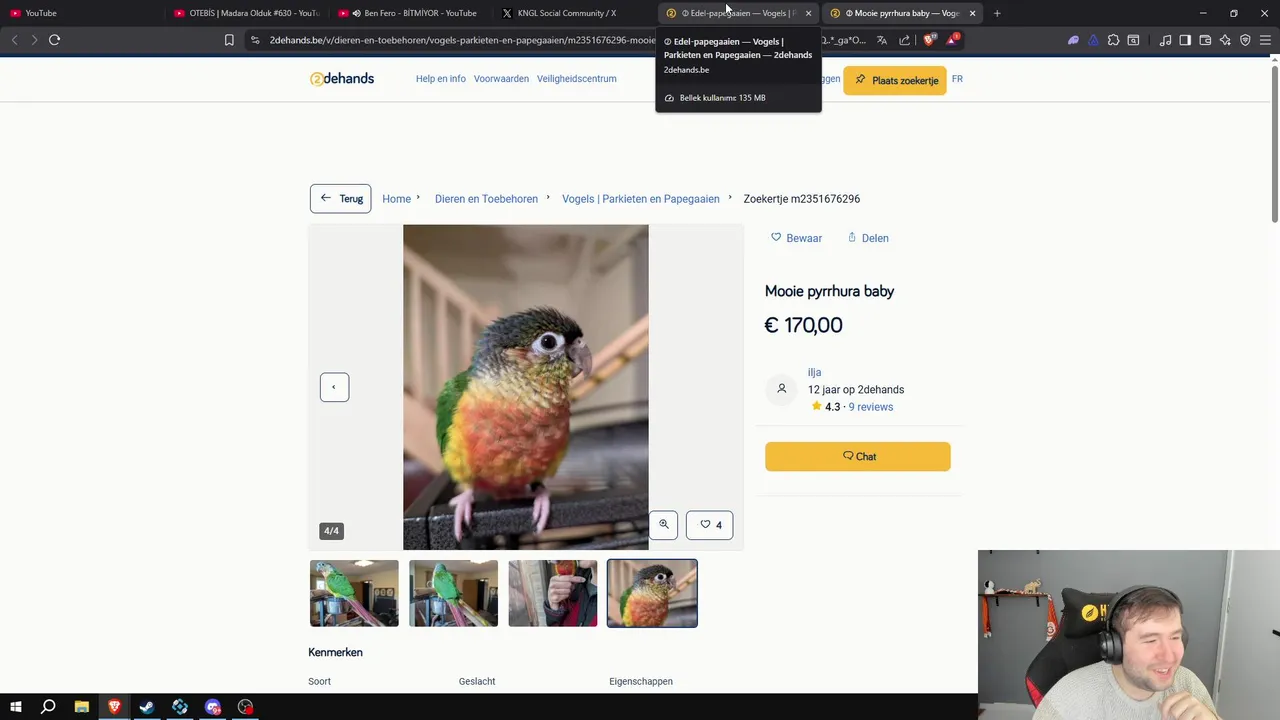Switch to KNGL Social Community tab
Image resolution: width=1280 pixels, height=720 pixels.
(567, 13)
